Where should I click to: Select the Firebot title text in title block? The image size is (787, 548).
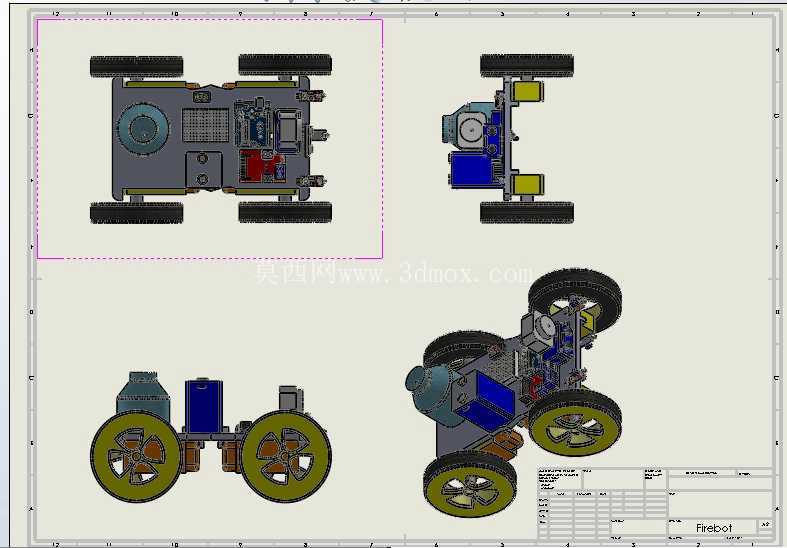714,528
